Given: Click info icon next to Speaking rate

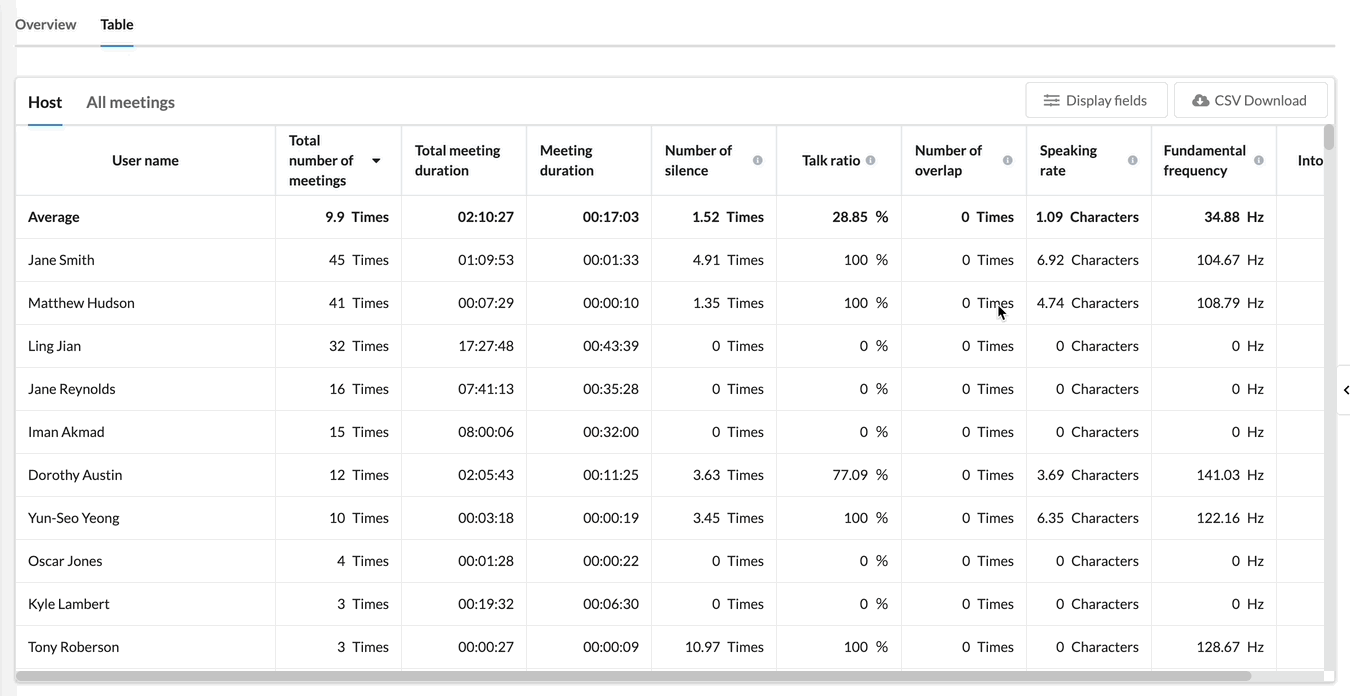Looking at the screenshot, I should (x=1132, y=160).
